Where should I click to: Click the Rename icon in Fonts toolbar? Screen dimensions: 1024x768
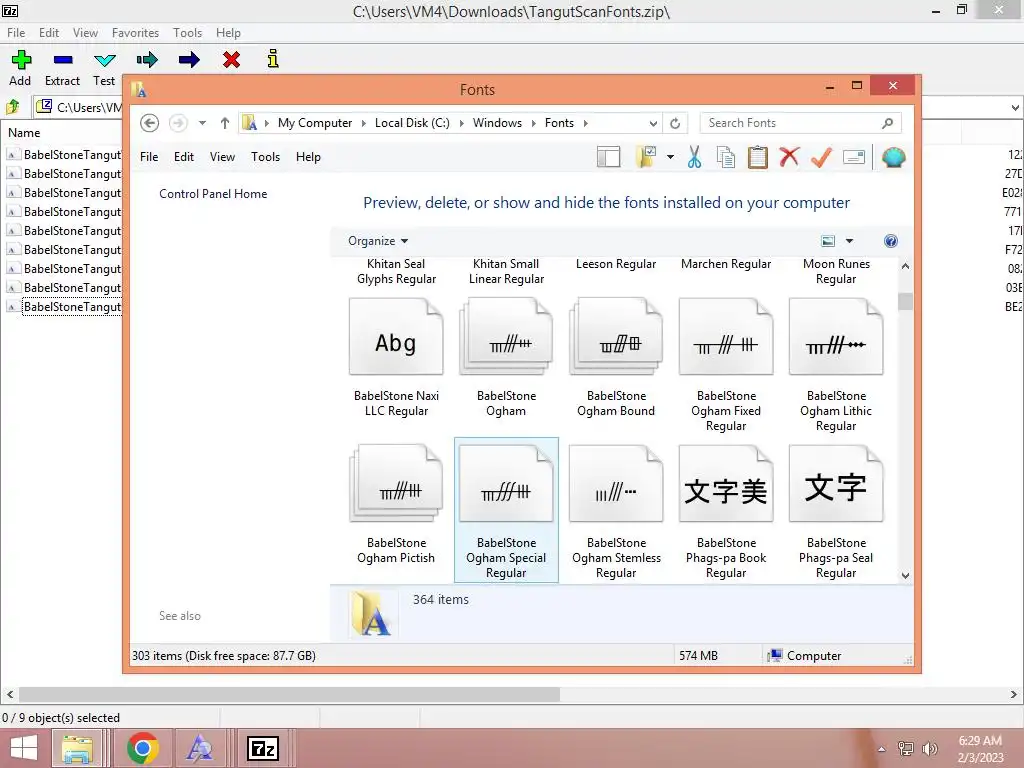pyautogui.click(x=854, y=157)
